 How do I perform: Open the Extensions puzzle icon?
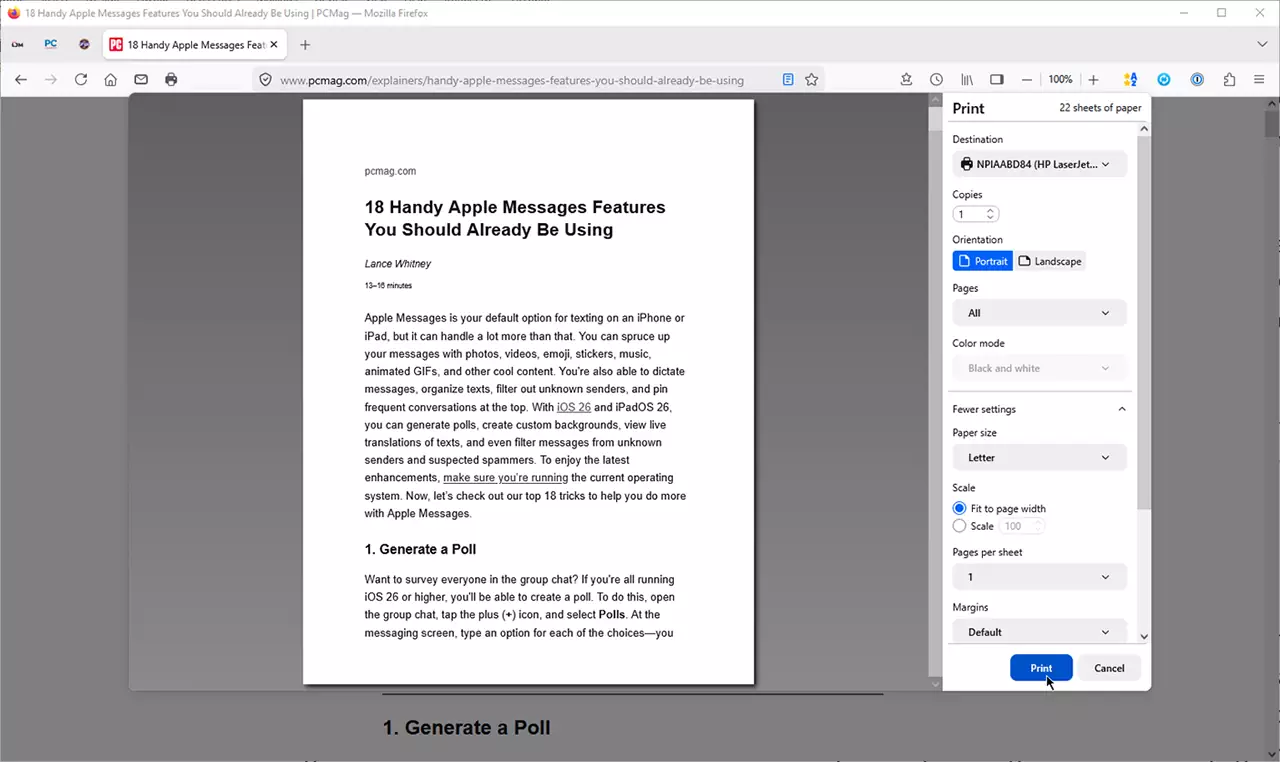click(1230, 80)
